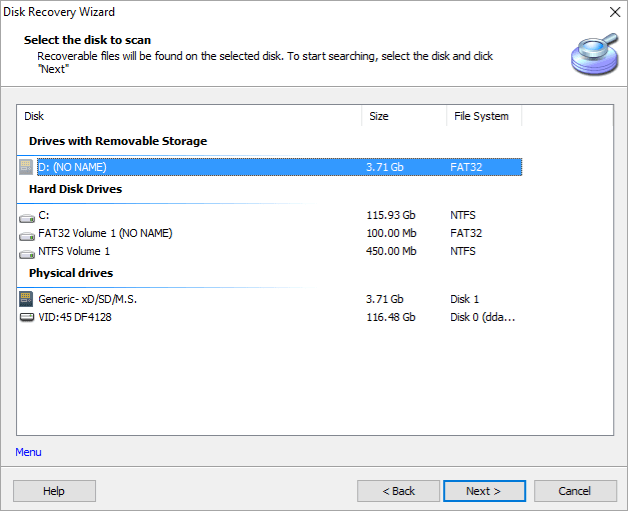Cancel the Disk Recovery Wizard
This screenshot has height=511, width=628.
[x=575, y=491]
